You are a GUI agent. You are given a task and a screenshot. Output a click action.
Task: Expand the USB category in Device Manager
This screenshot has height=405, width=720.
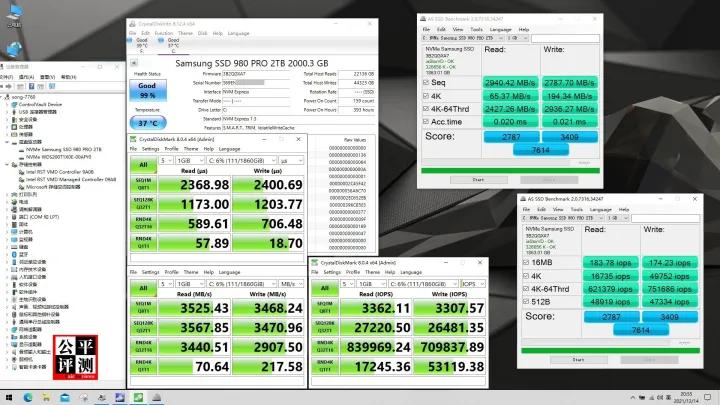coord(7,112)
